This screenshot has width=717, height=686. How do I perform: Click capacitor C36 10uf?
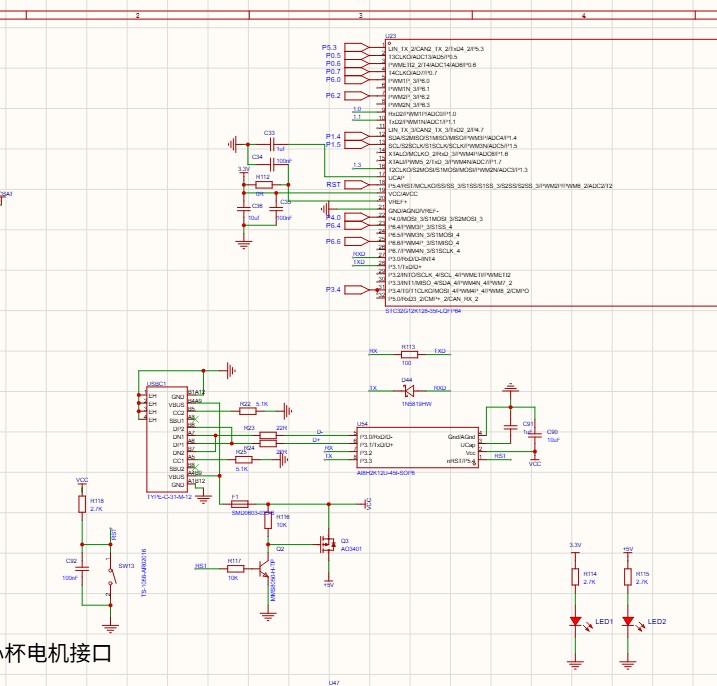pyautogui.click(x=244, y=209)
